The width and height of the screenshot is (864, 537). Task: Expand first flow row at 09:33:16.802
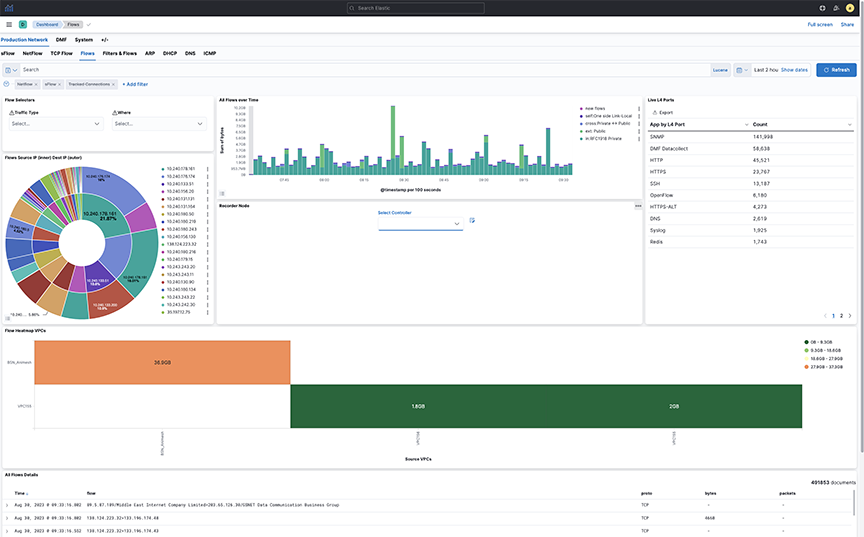tap(7, 505)
